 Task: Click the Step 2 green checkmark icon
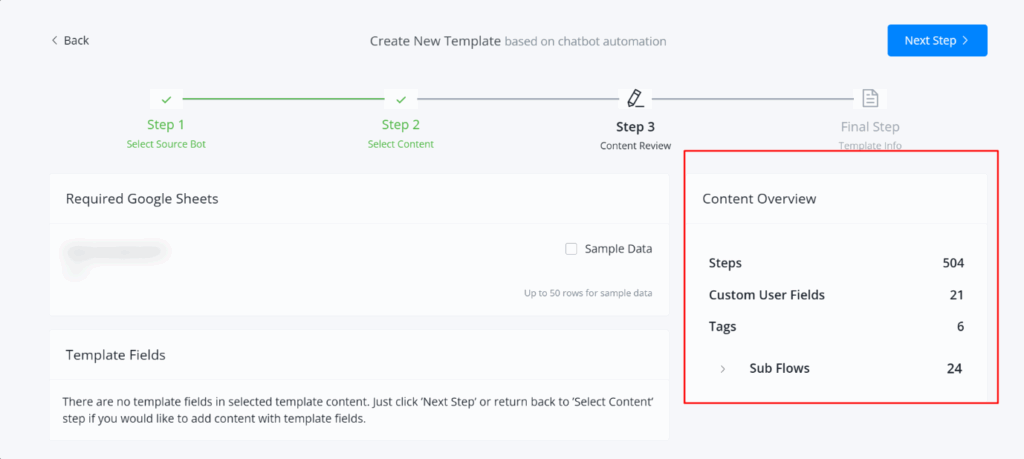(x=400, y=99)
